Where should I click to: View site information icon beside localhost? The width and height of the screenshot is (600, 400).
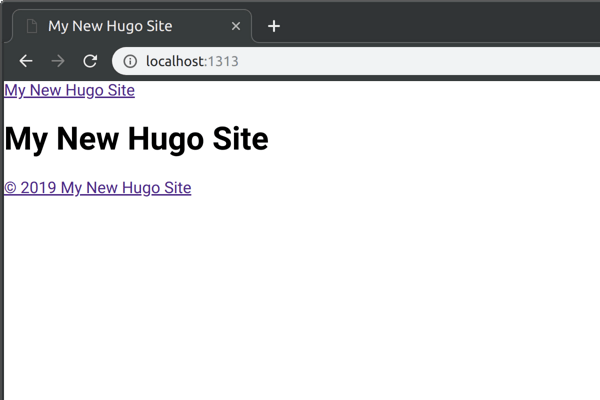coord(130,61)
